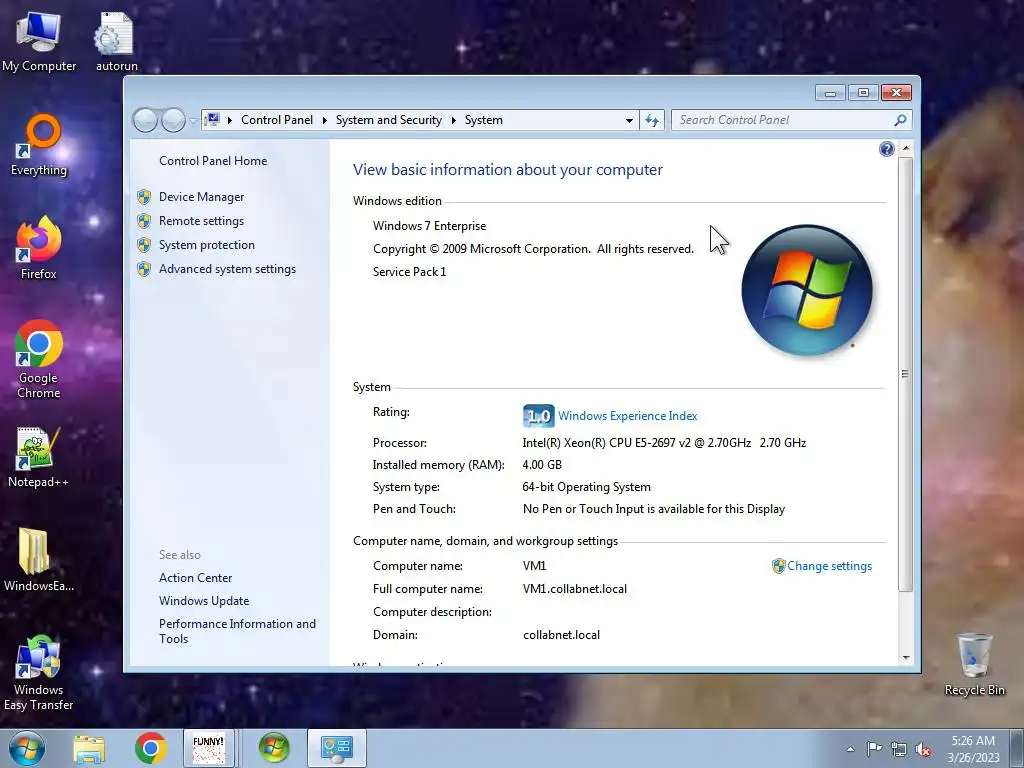
Task: Open the WindowsEa... folder on desktop
Action: tap(38, 560)
